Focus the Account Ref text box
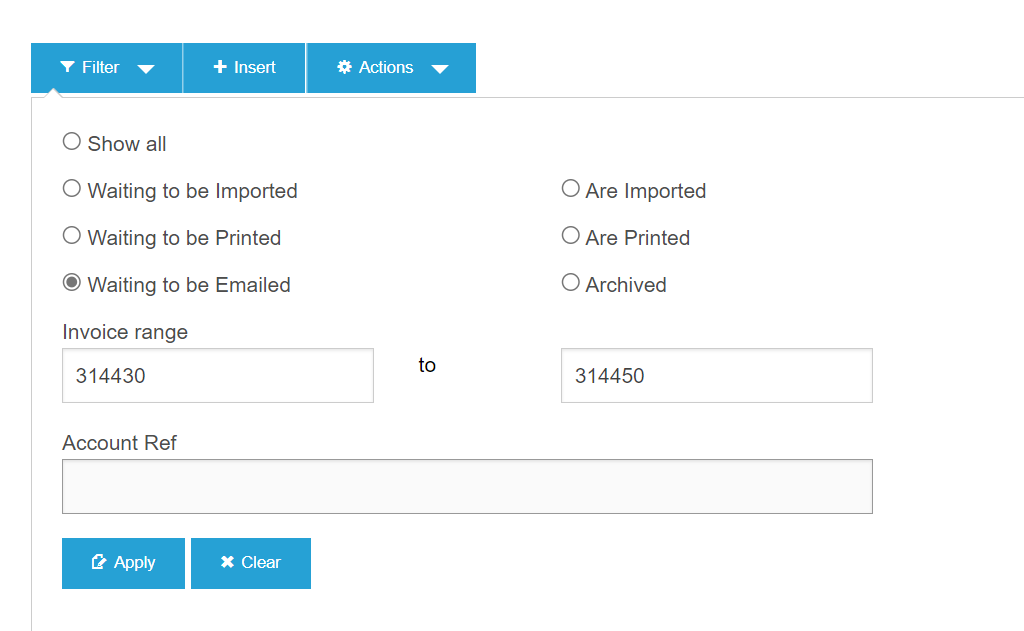1024x631 pixels. pos(467,487)
